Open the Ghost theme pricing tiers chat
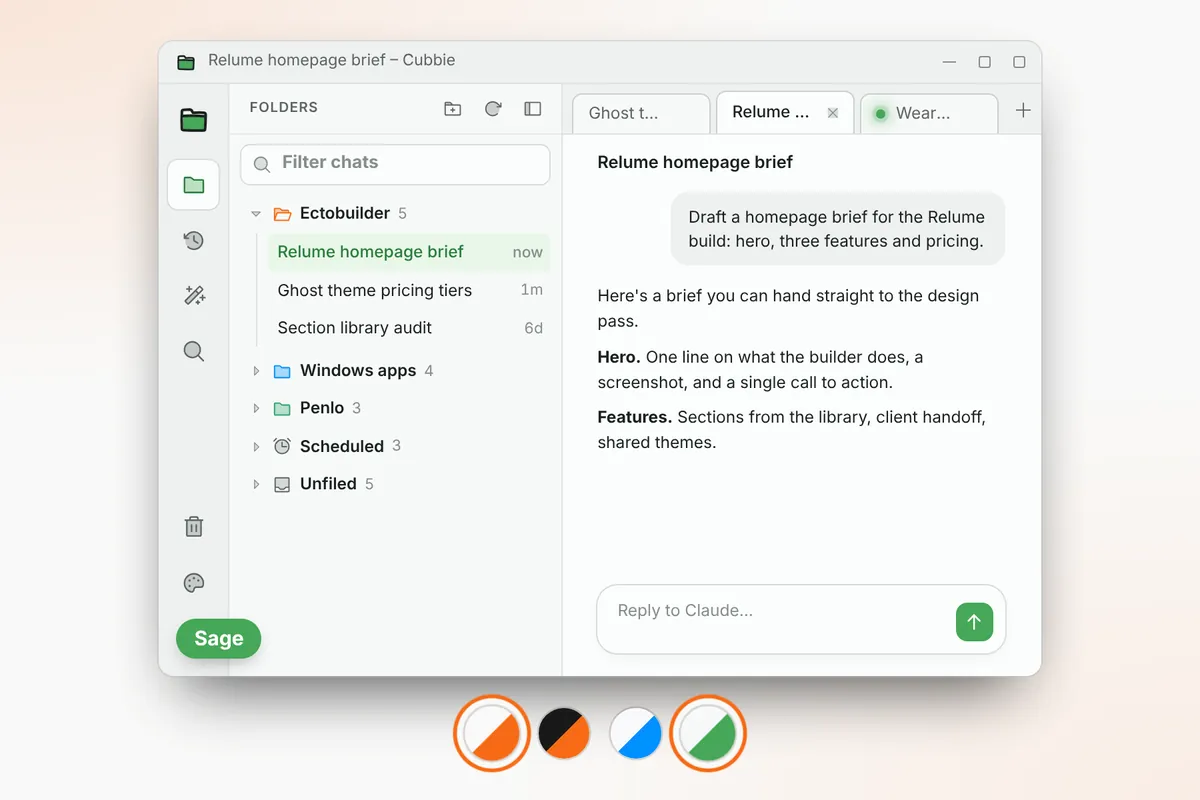 tap(409, 290)
